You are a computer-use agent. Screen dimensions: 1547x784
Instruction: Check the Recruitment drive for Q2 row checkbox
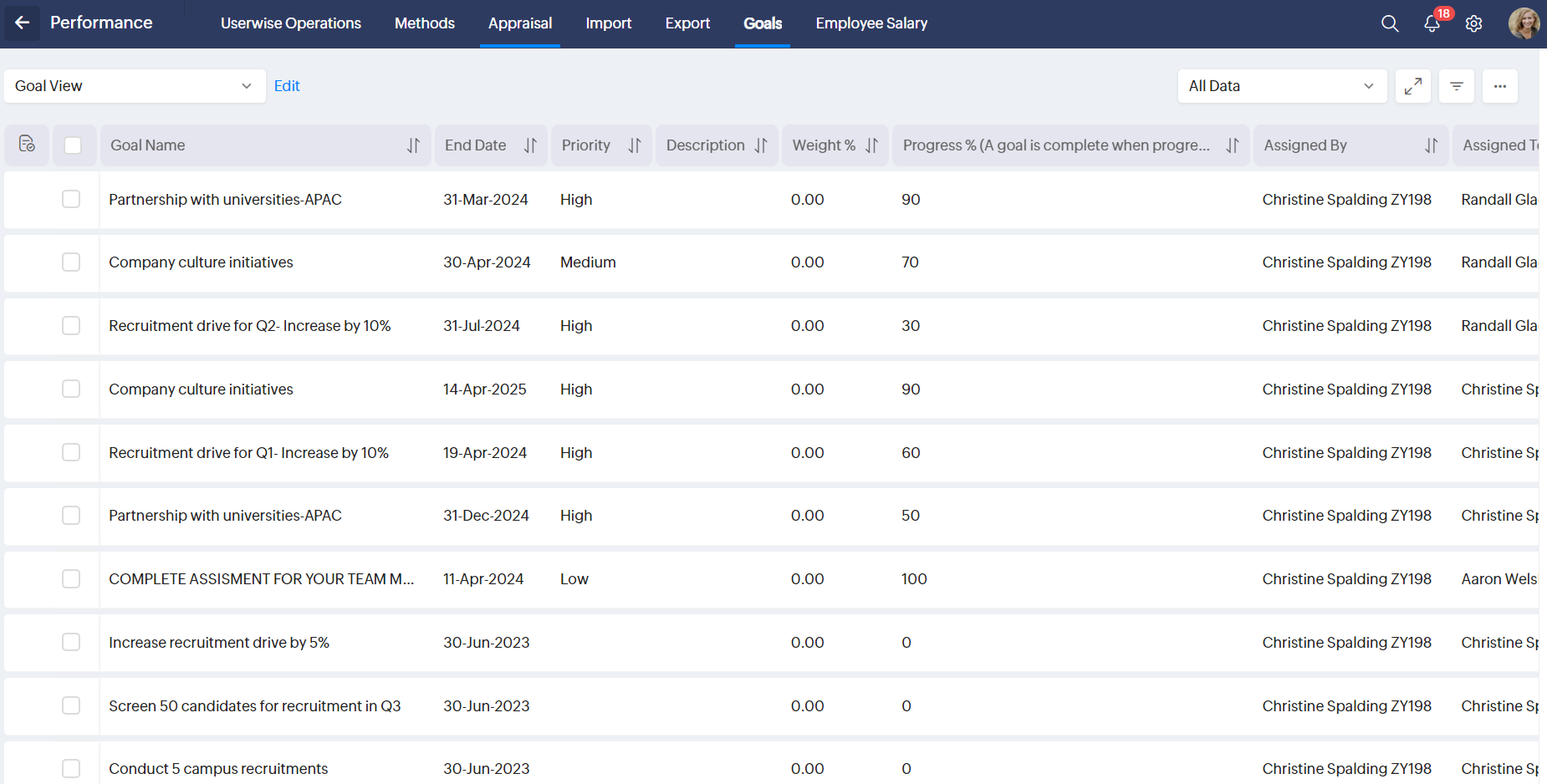coord(71,325)
